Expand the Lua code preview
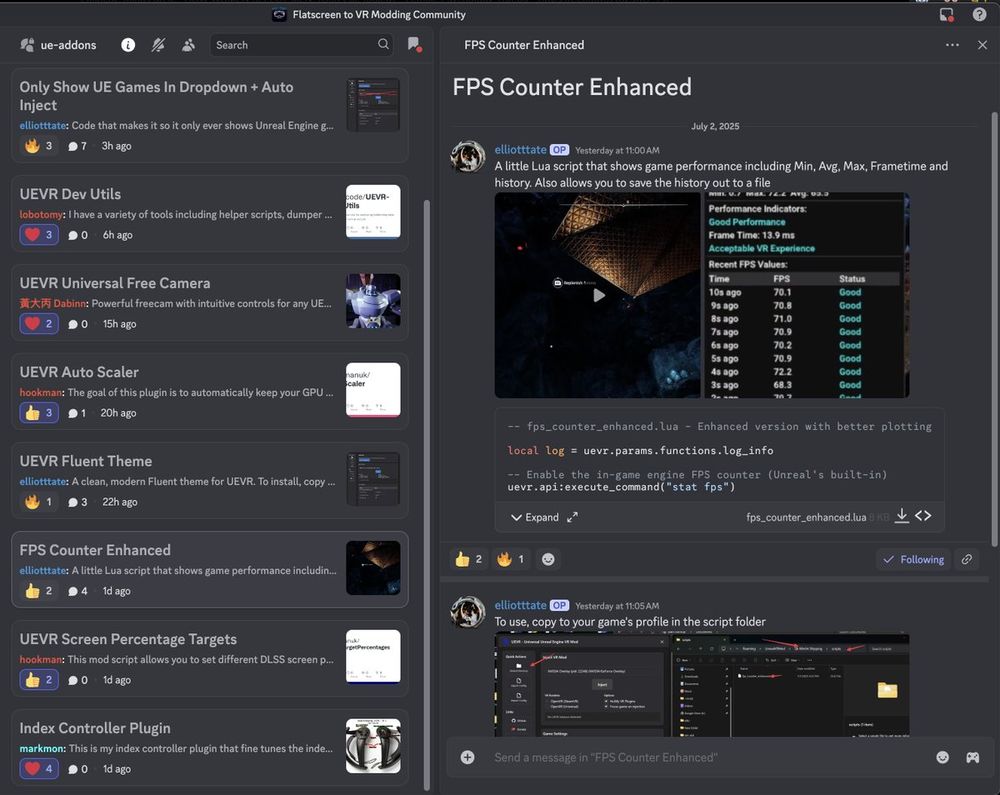The width and height of the screenshot is (1000, 795). click(534, 517)
